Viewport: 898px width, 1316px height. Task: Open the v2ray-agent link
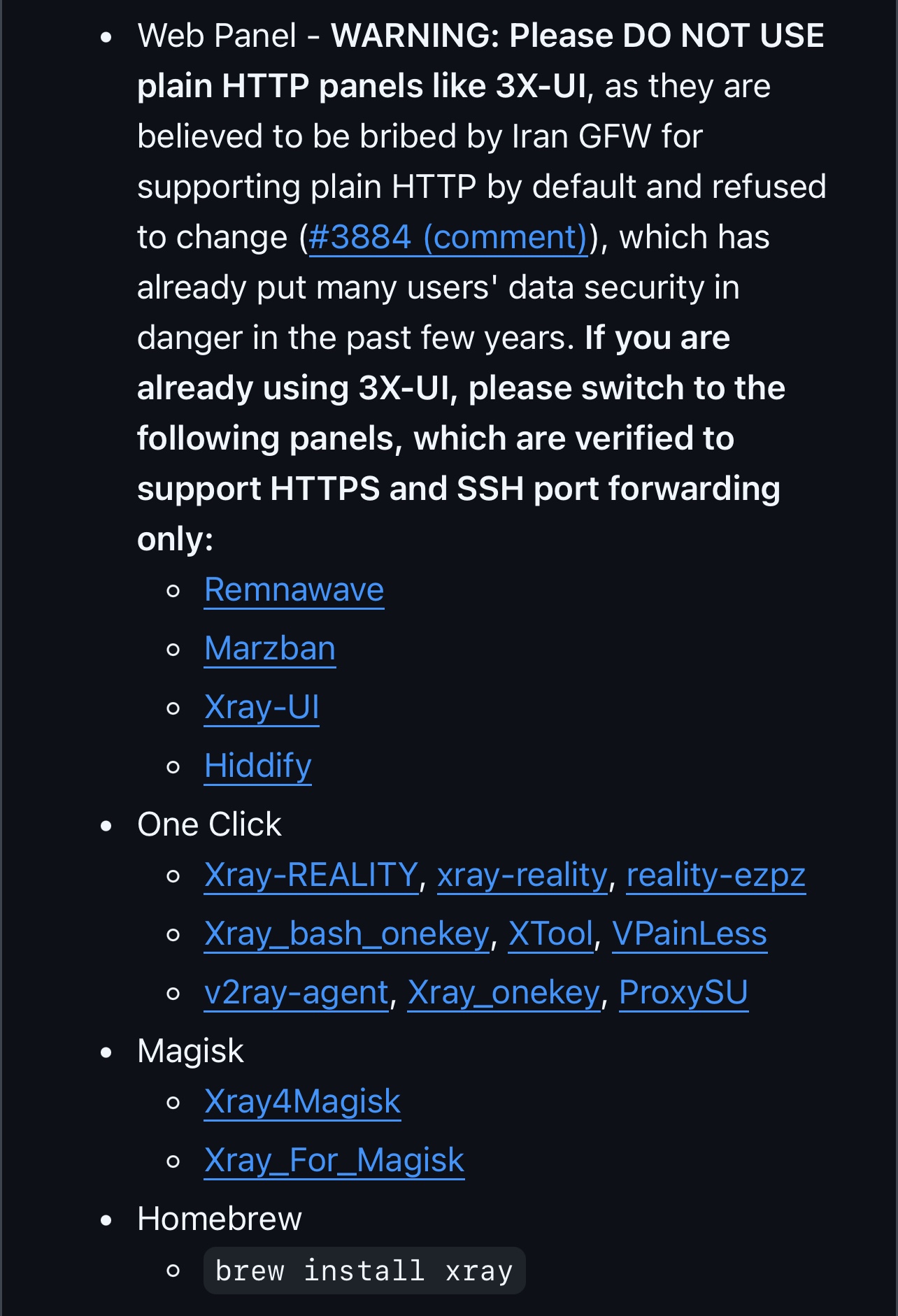[297, 992]
